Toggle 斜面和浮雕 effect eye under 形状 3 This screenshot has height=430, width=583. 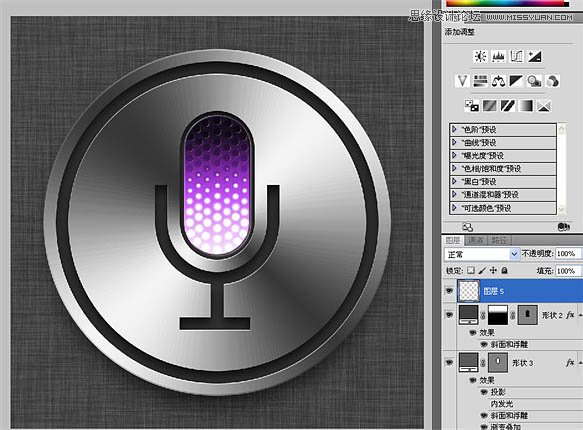(484, 416)
